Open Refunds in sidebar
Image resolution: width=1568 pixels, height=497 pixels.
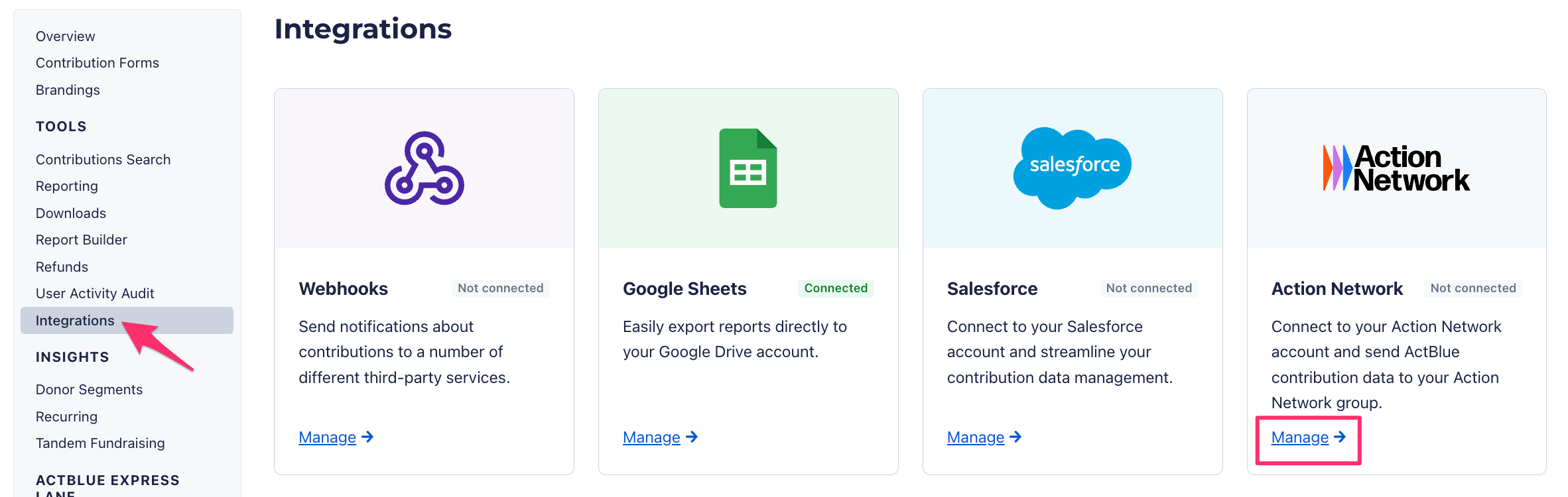(x=62, y=267)
